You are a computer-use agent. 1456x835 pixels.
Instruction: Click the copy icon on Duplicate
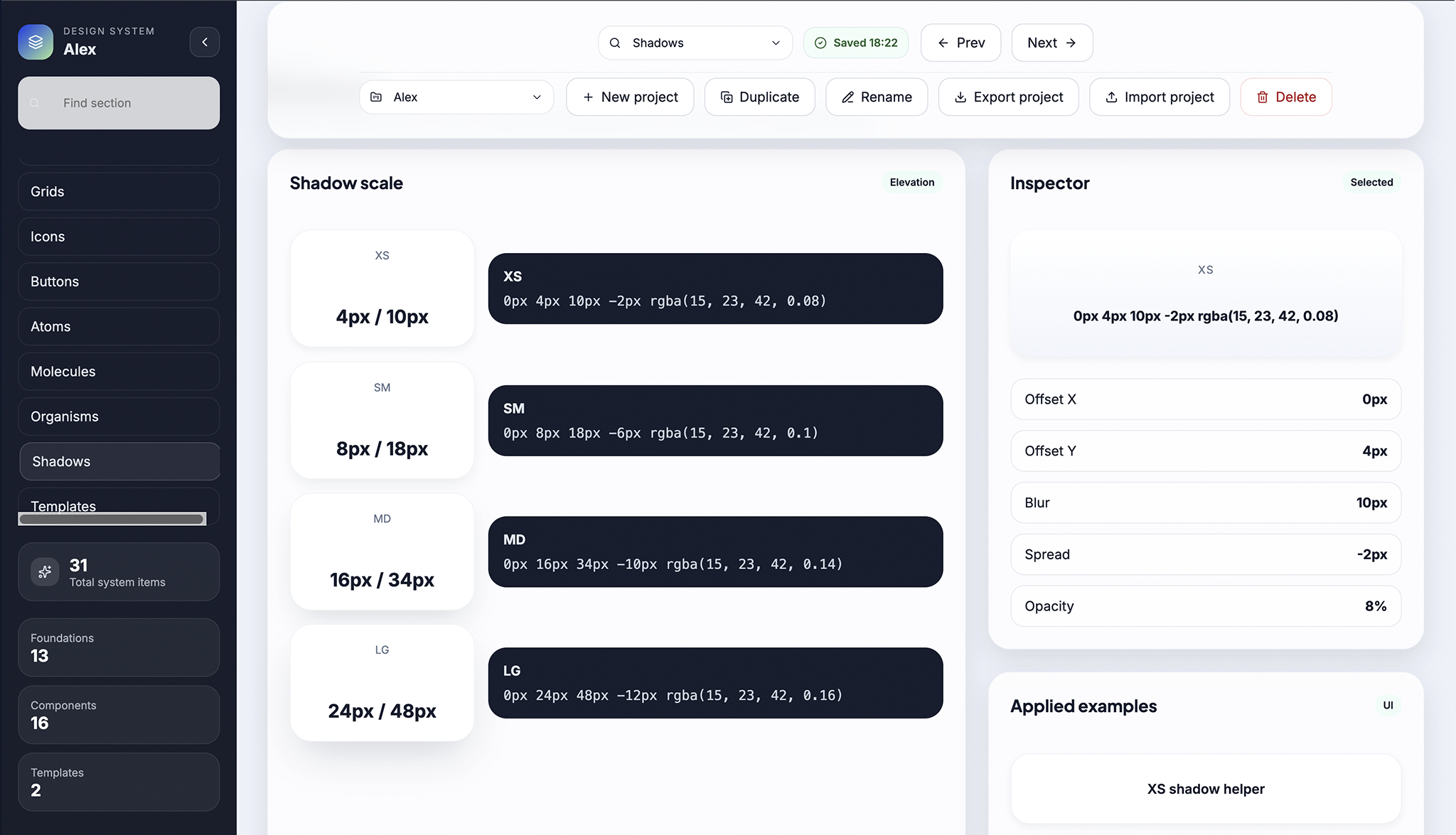coord(726,97)
